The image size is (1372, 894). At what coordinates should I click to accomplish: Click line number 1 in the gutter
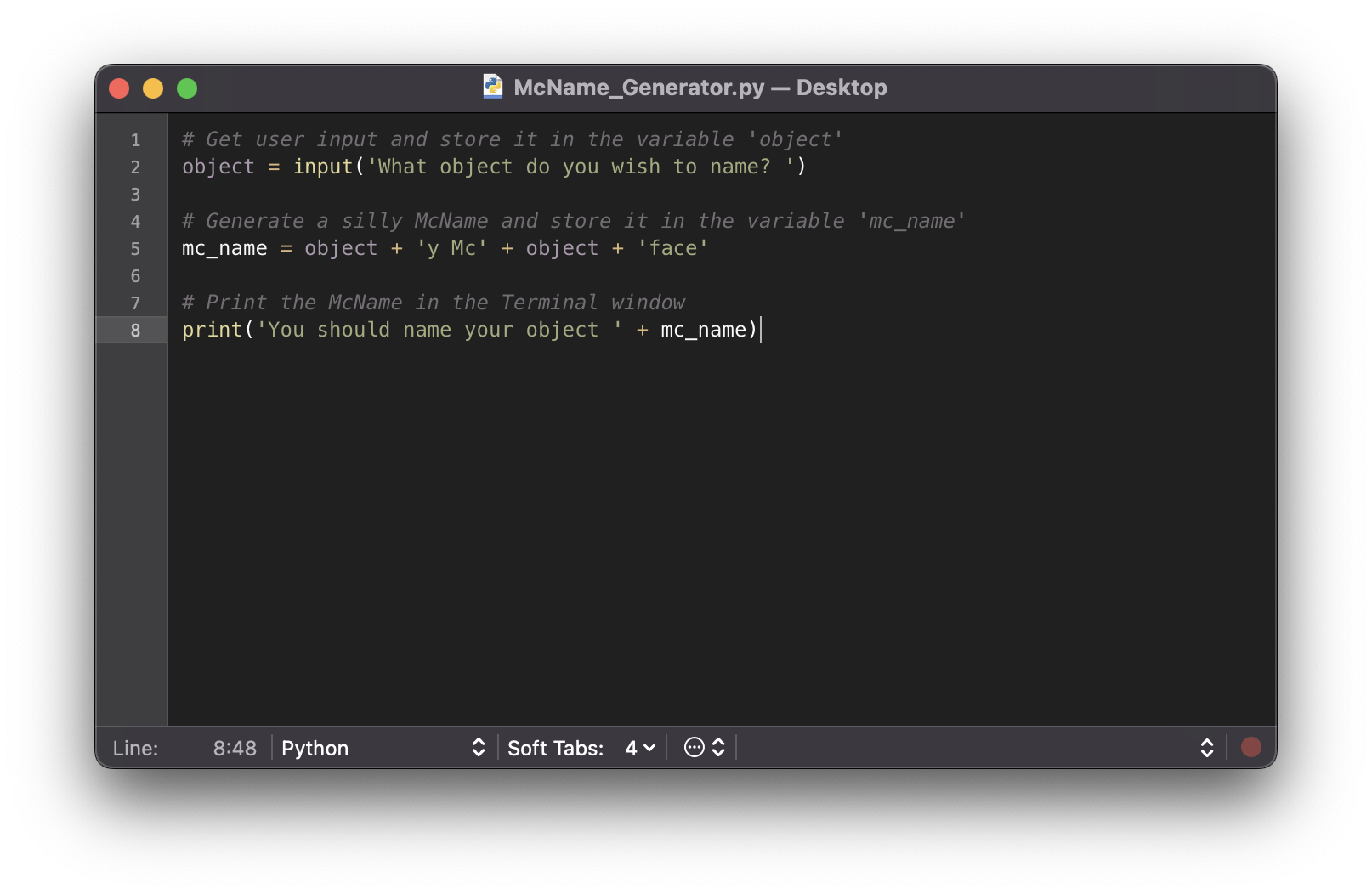point(135,140)
